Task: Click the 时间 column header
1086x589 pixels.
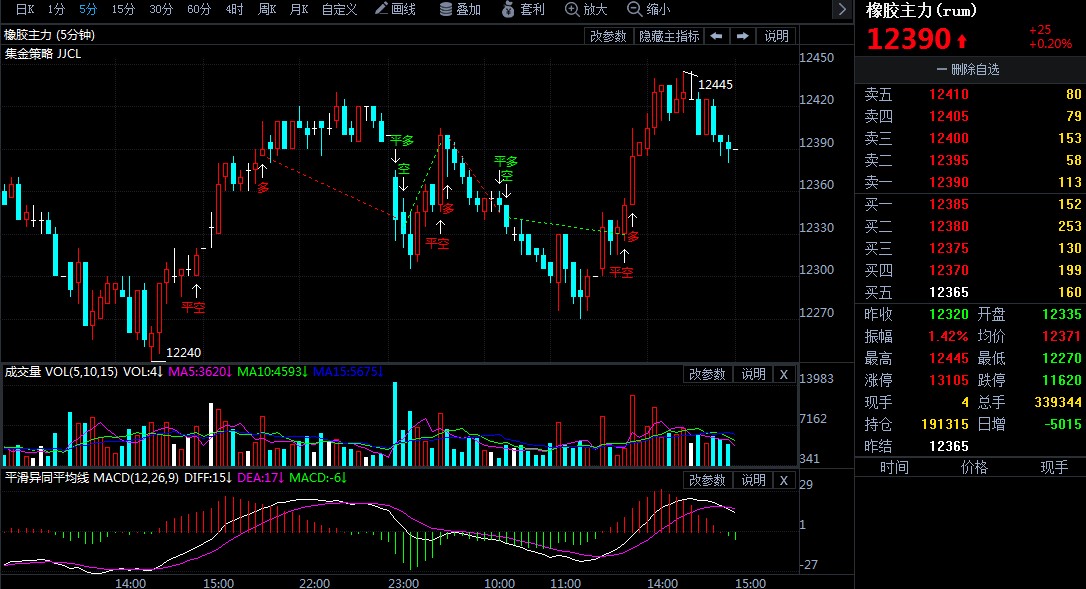Action: (894, 468)
